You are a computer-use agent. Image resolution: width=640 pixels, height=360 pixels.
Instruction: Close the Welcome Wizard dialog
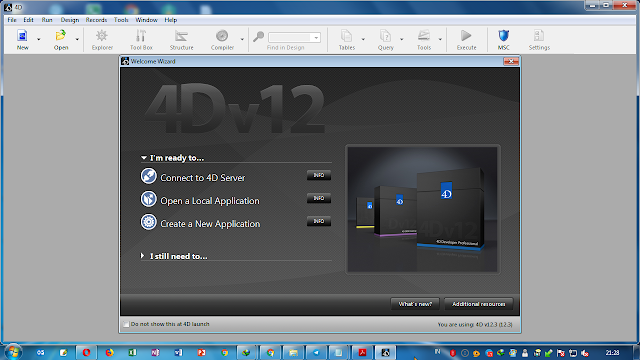[511, 61]
